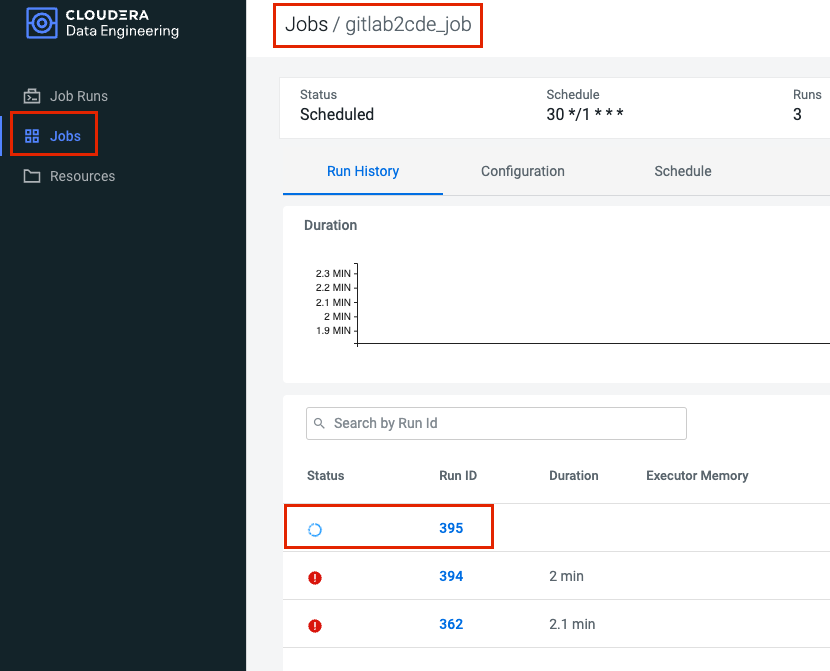
Task: Focus the Search by Run Id field
Action: tap(497, 423)
